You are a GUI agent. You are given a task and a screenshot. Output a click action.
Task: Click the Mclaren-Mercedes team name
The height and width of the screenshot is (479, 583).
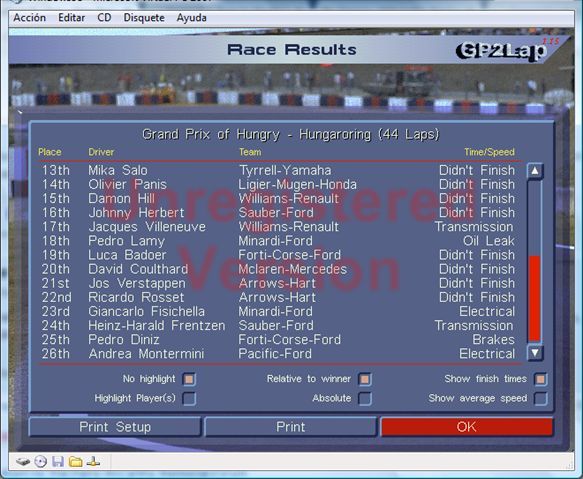point(293,269)
